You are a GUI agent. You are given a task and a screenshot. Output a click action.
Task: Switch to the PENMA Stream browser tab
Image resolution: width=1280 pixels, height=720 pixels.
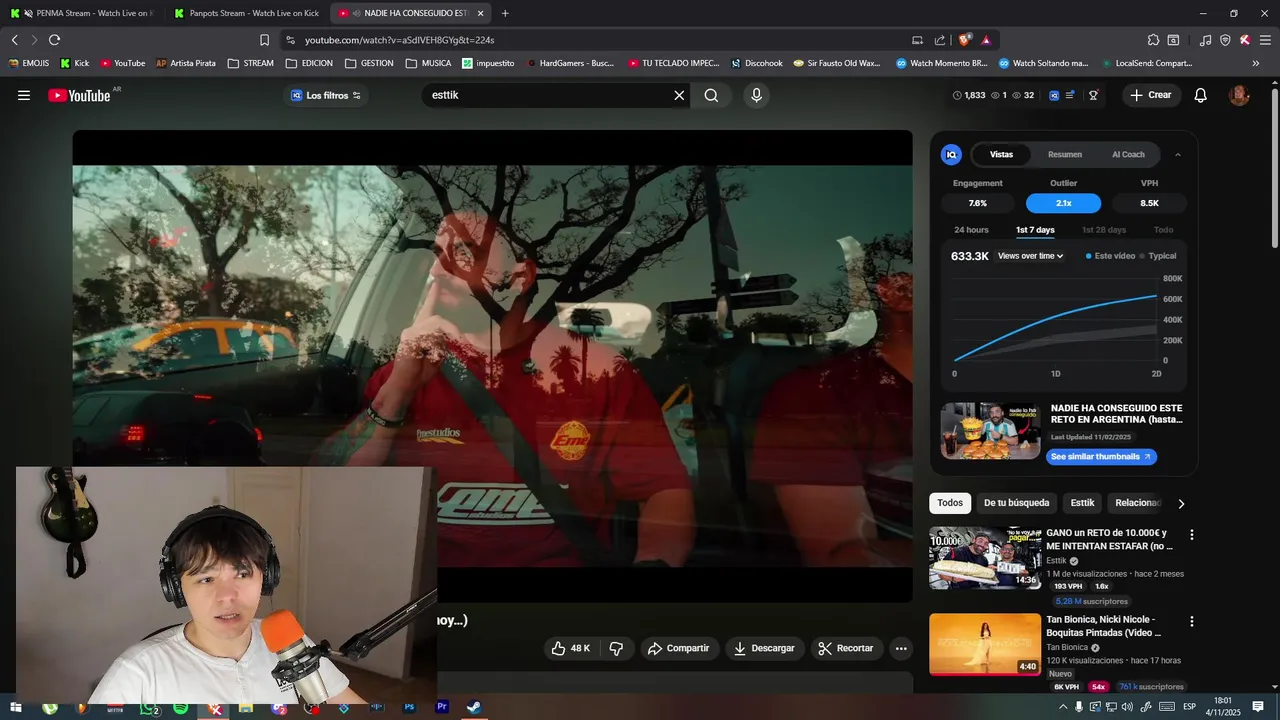click(x=83, y=13)
